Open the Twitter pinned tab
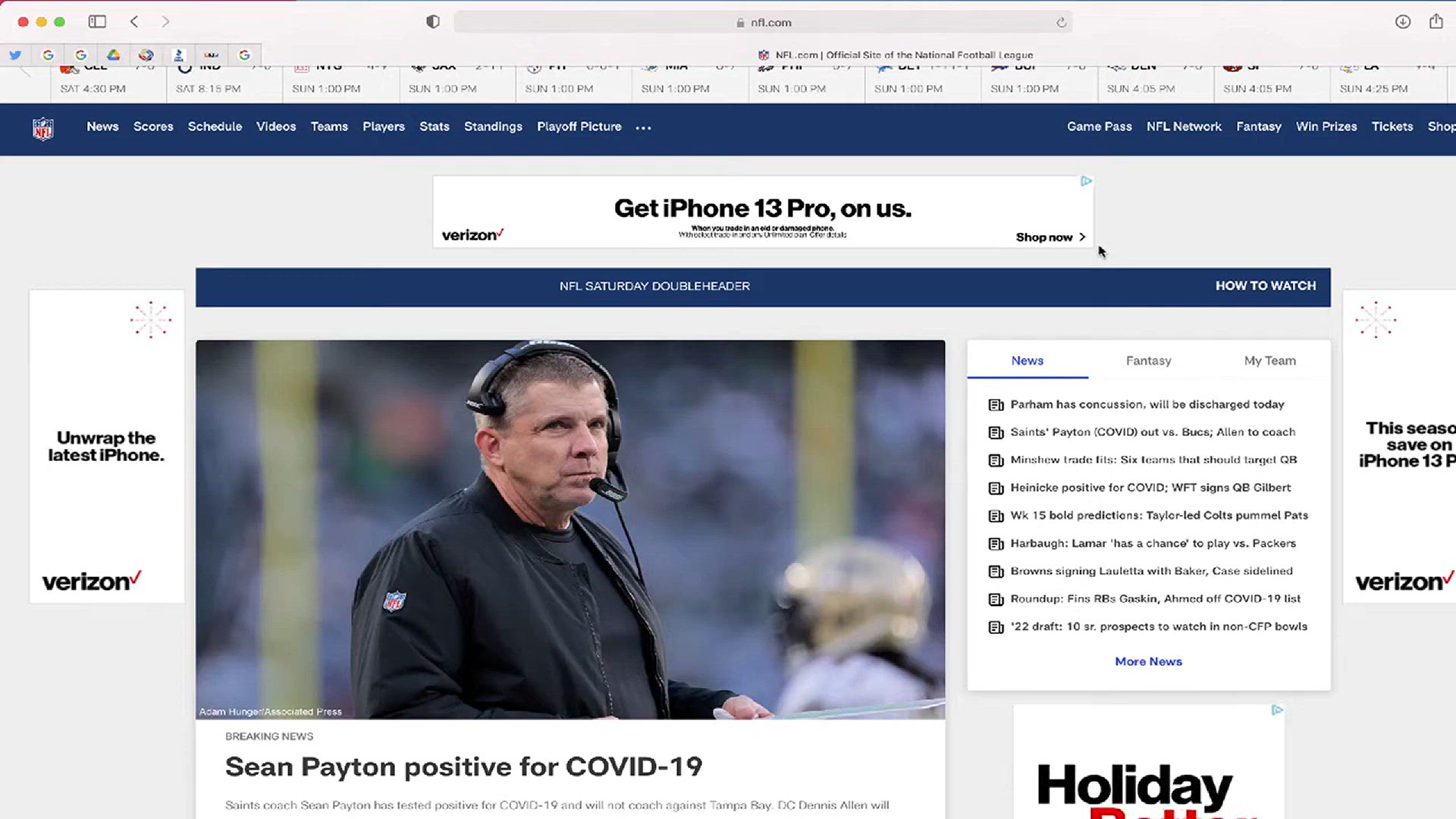The width and height of the screenshot is (1456, 819). [x=15, y=55]
